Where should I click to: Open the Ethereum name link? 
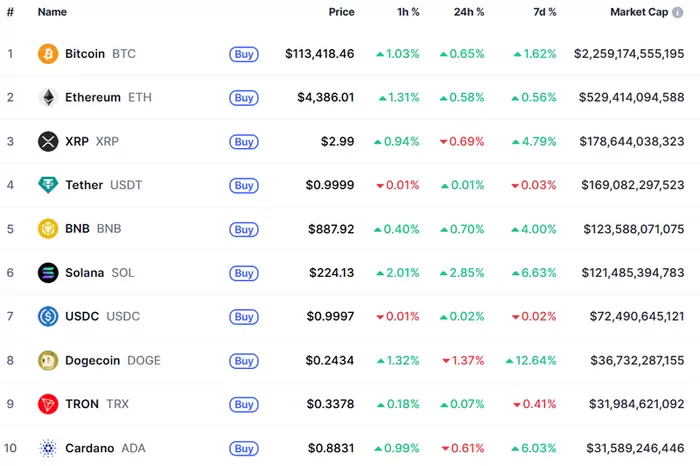click(x=93, y=98)
